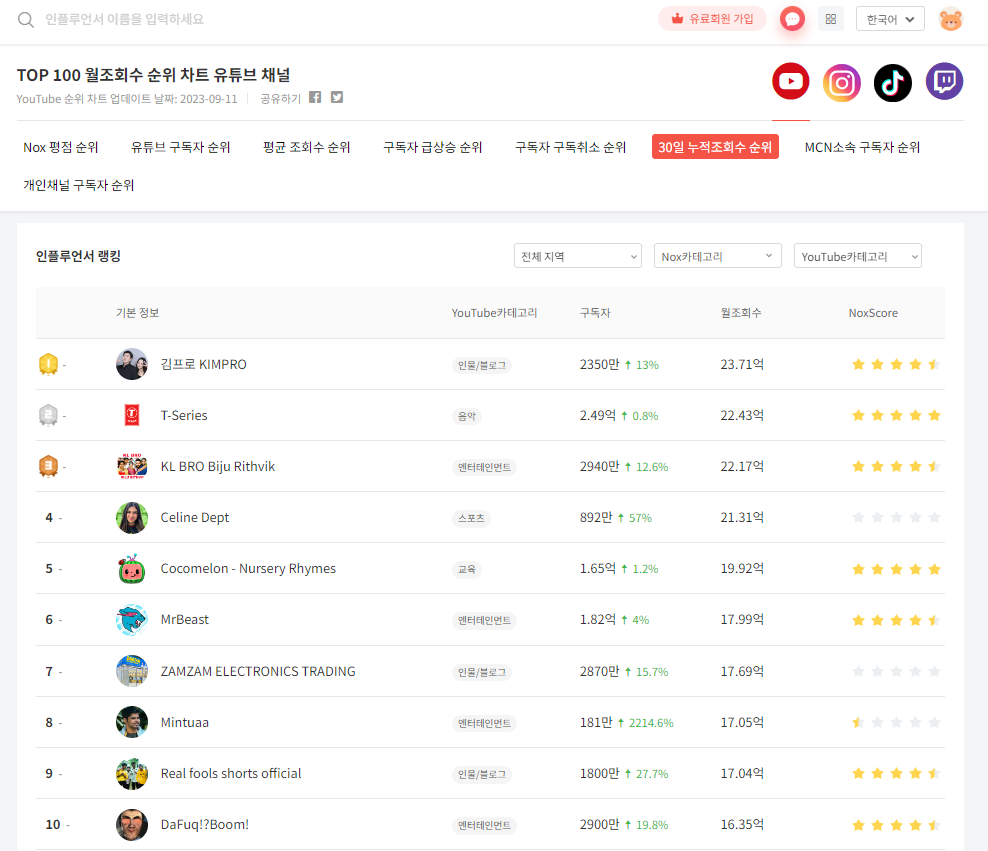Select the Twitch platform icon
This screenshot has width=988, height=851.
pyautogui.click(x=944, y=81)
